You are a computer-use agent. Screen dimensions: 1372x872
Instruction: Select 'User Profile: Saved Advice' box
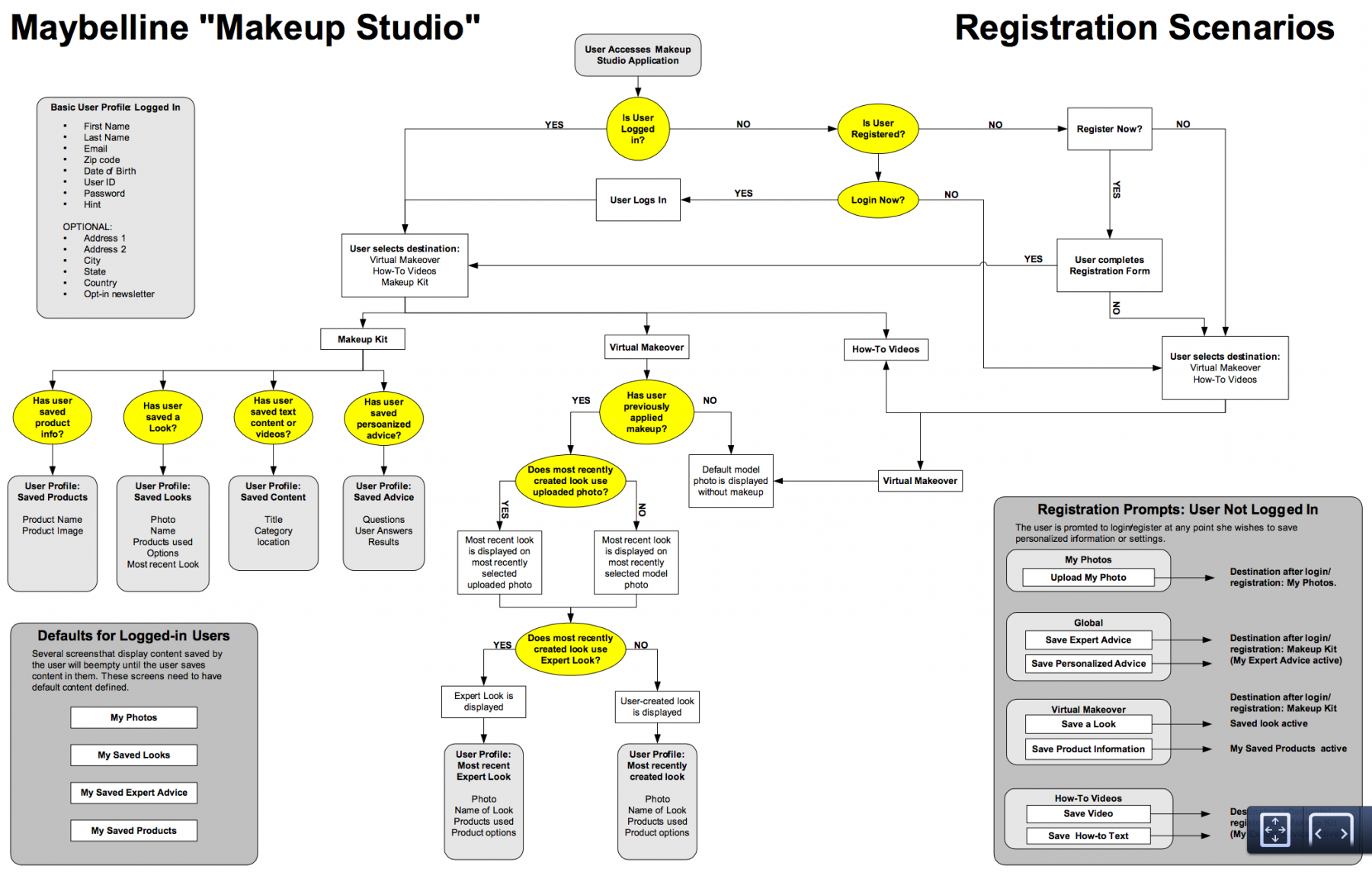click(384, 523)
